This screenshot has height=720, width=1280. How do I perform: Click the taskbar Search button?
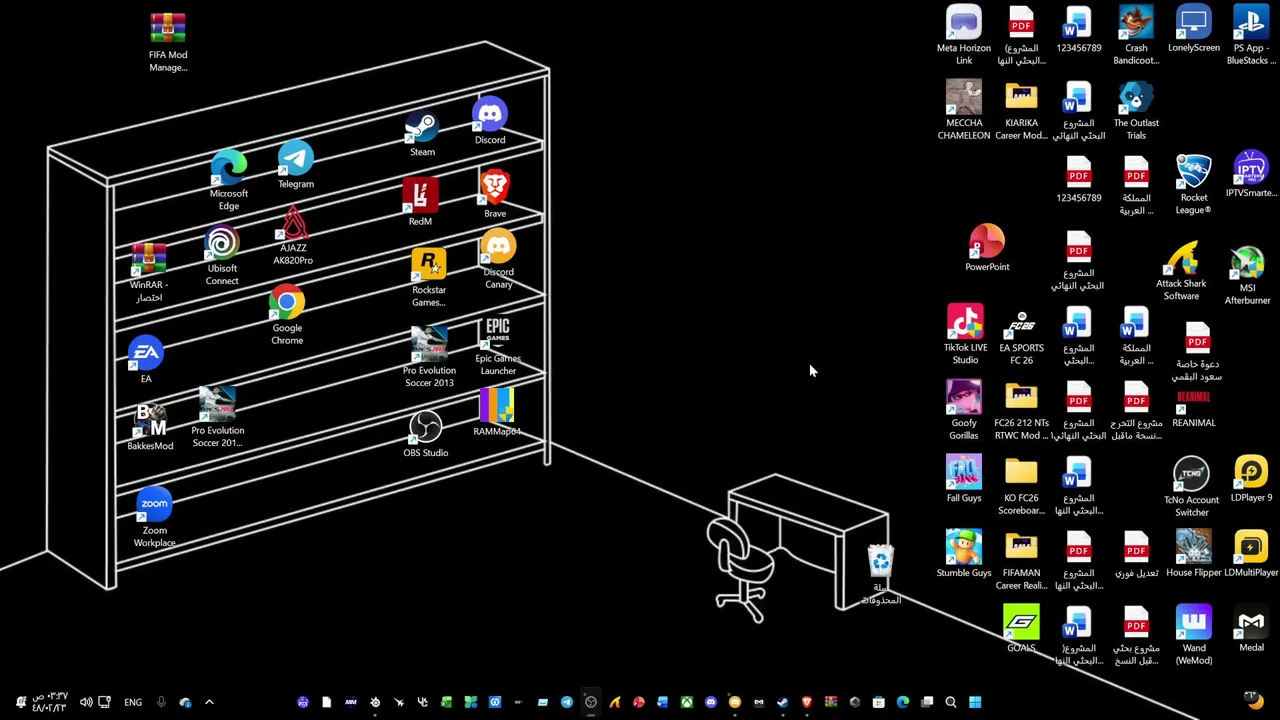(951, 702)
